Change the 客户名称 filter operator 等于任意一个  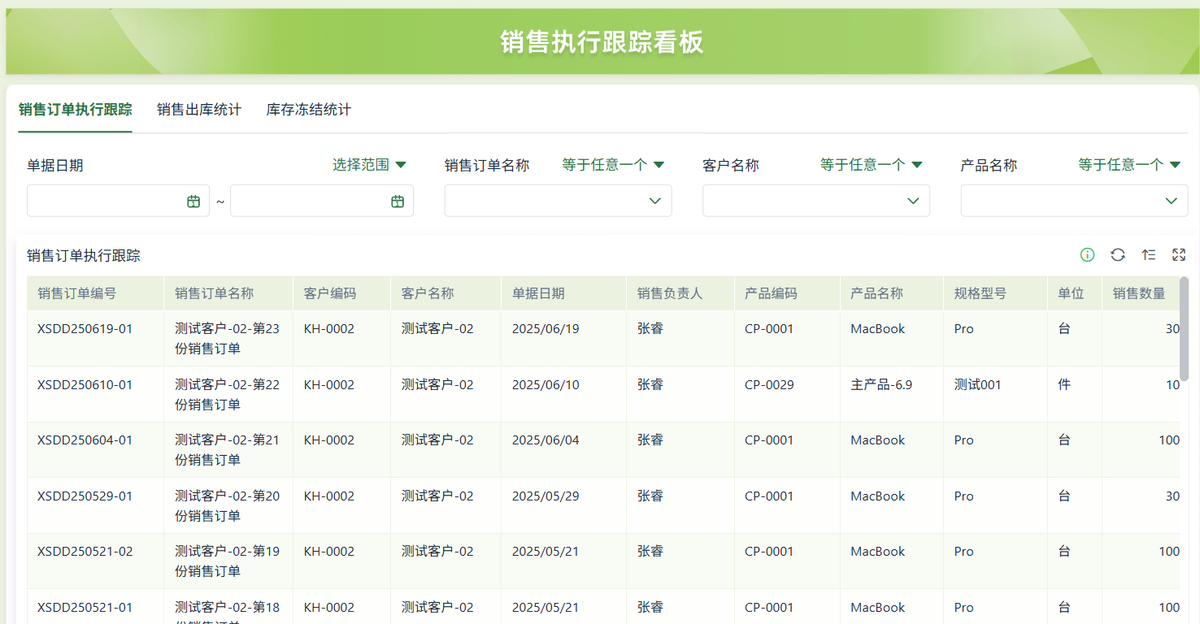click(x=871, y=165)
